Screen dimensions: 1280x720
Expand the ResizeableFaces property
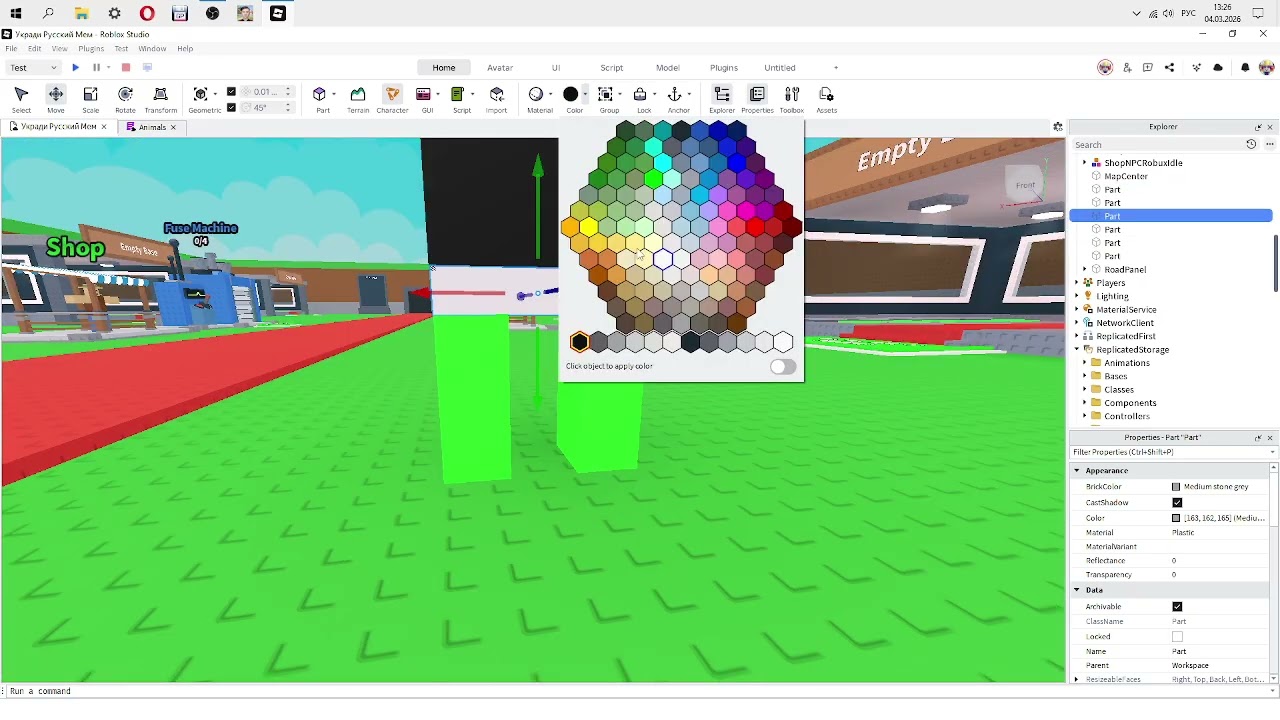(1077, 680)
